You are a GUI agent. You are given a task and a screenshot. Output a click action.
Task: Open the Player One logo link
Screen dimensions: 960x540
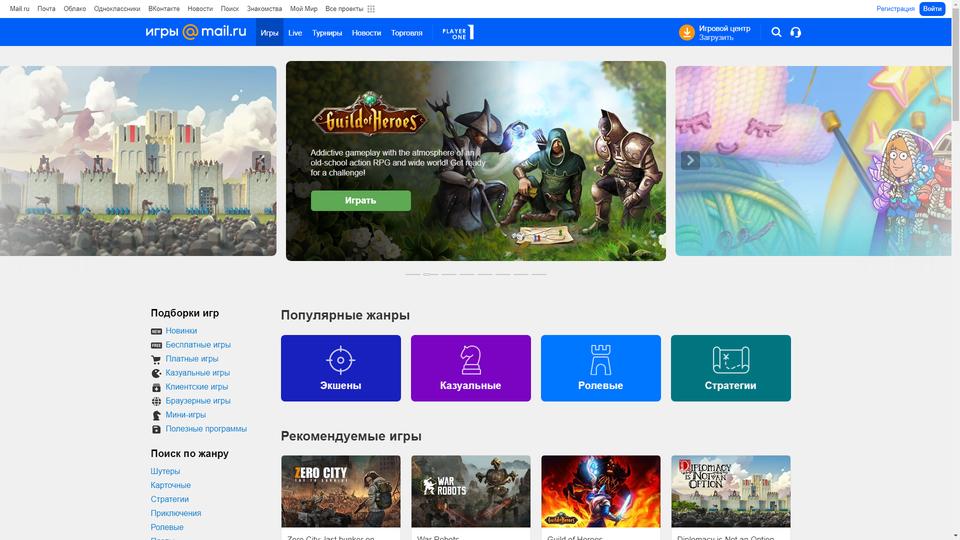click(x=458, y=33)
